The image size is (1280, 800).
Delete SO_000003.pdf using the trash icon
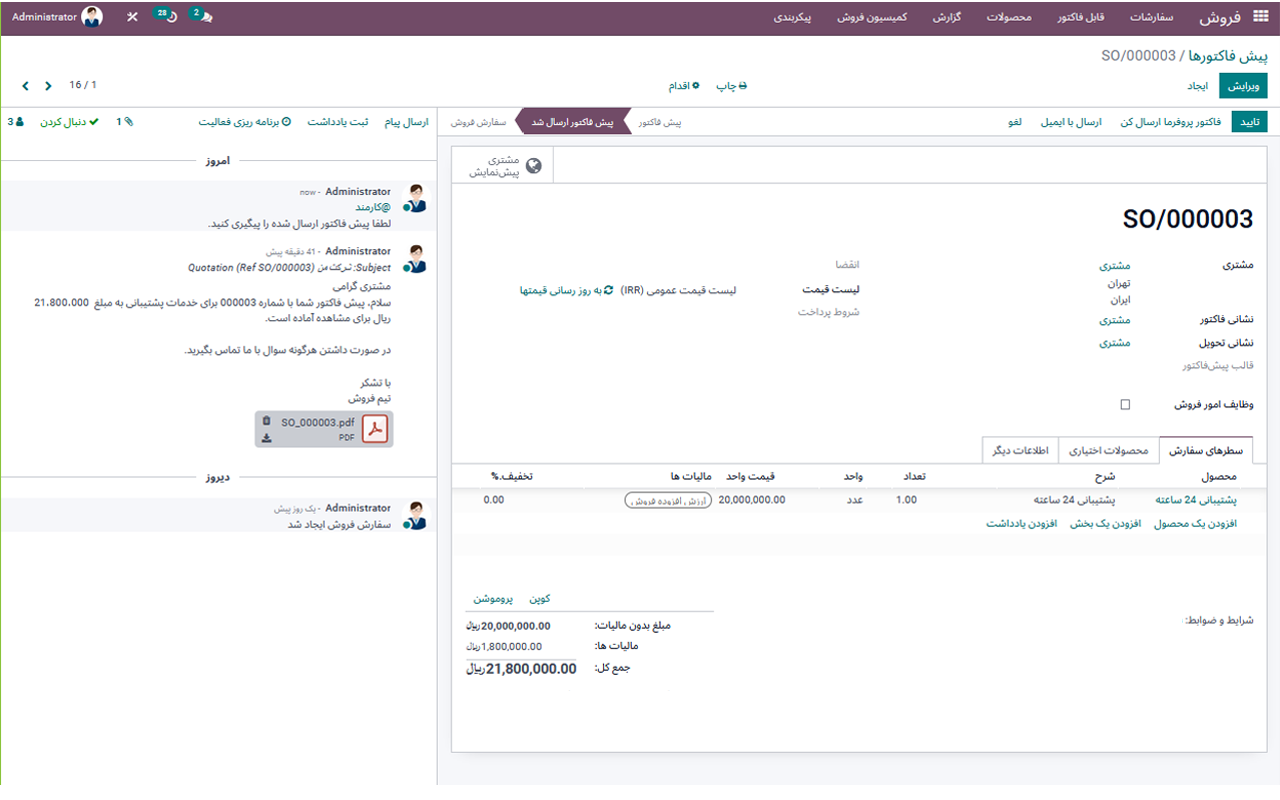(266, 421)
